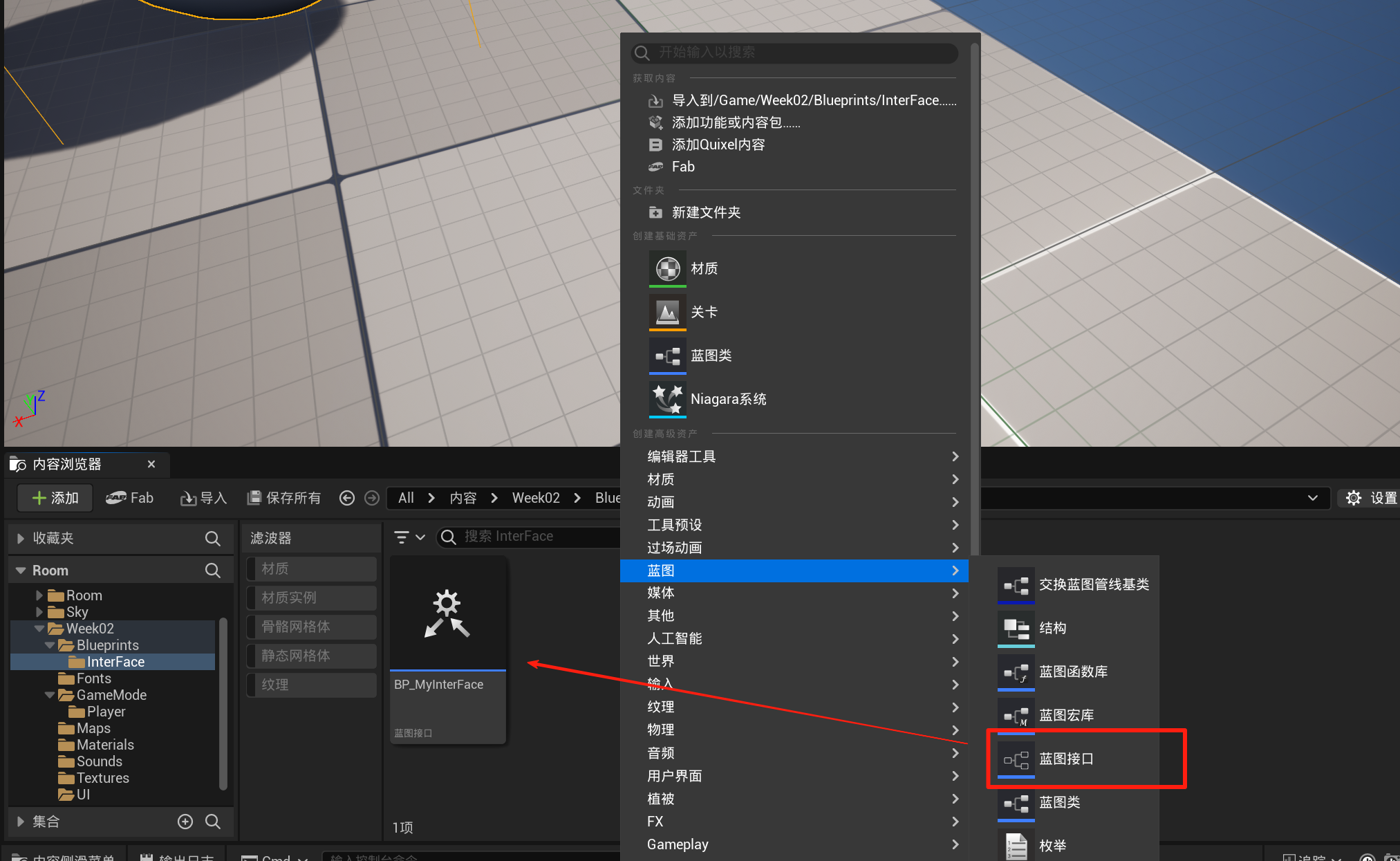Toggle the 材质 filter
Image resolution: width=1400 pixels, height=861 pixels.
coord(311,568)
